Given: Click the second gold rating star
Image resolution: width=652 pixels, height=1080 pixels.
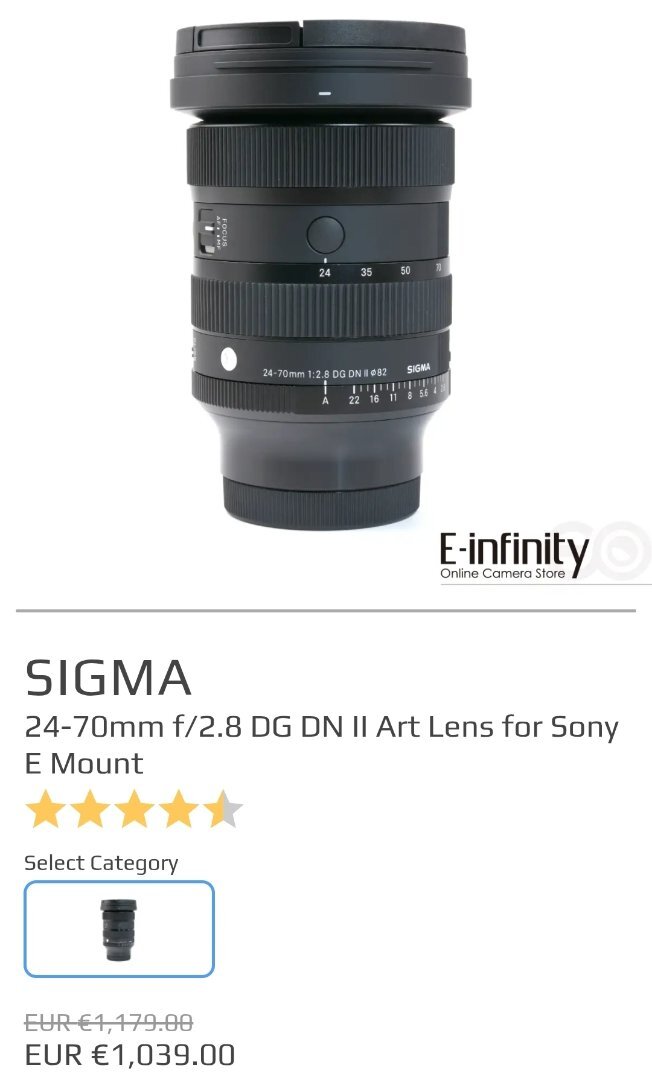Looking at the screenshot, I should click(90, 809).
